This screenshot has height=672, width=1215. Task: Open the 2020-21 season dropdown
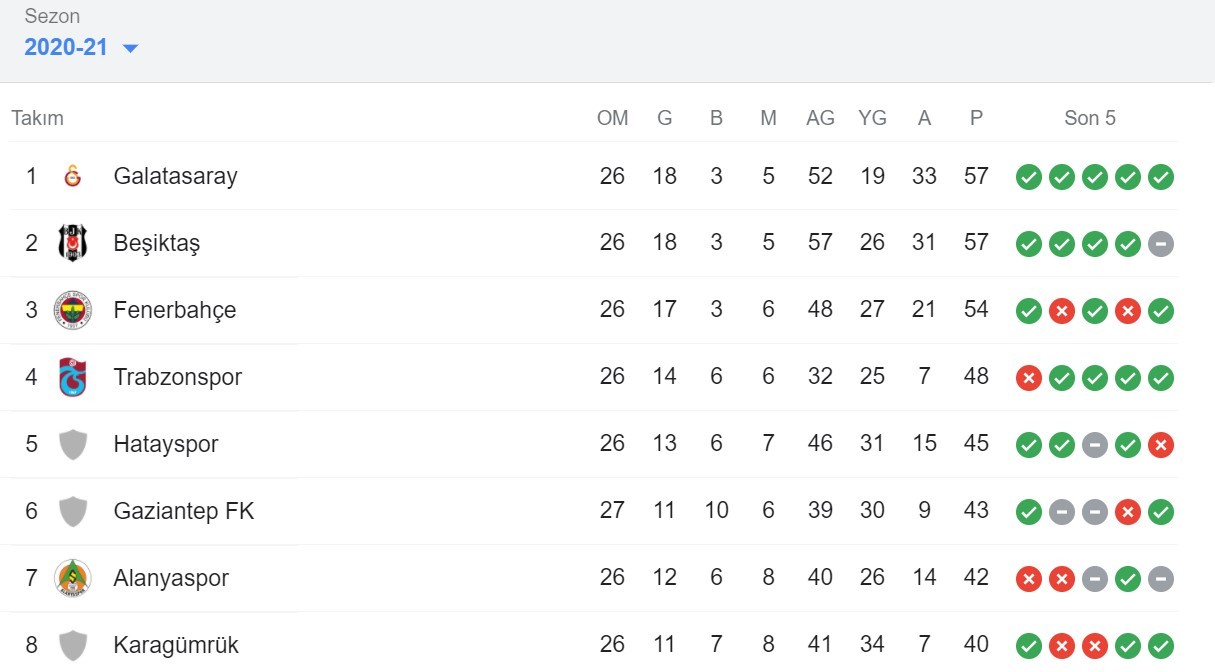pyautogui.click(x=66, y=47)
